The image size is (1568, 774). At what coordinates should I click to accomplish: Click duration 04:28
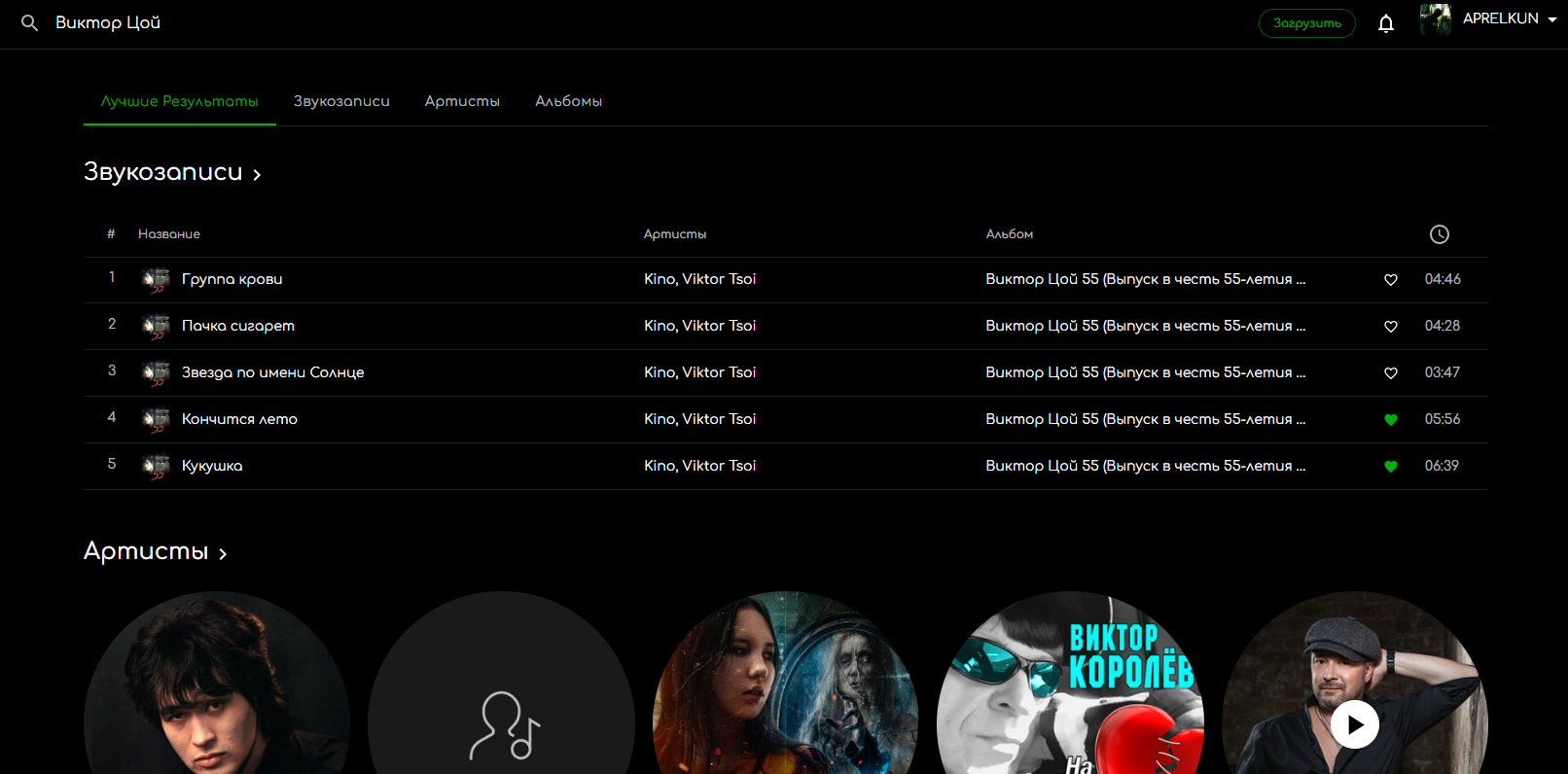pos(1443,326)
